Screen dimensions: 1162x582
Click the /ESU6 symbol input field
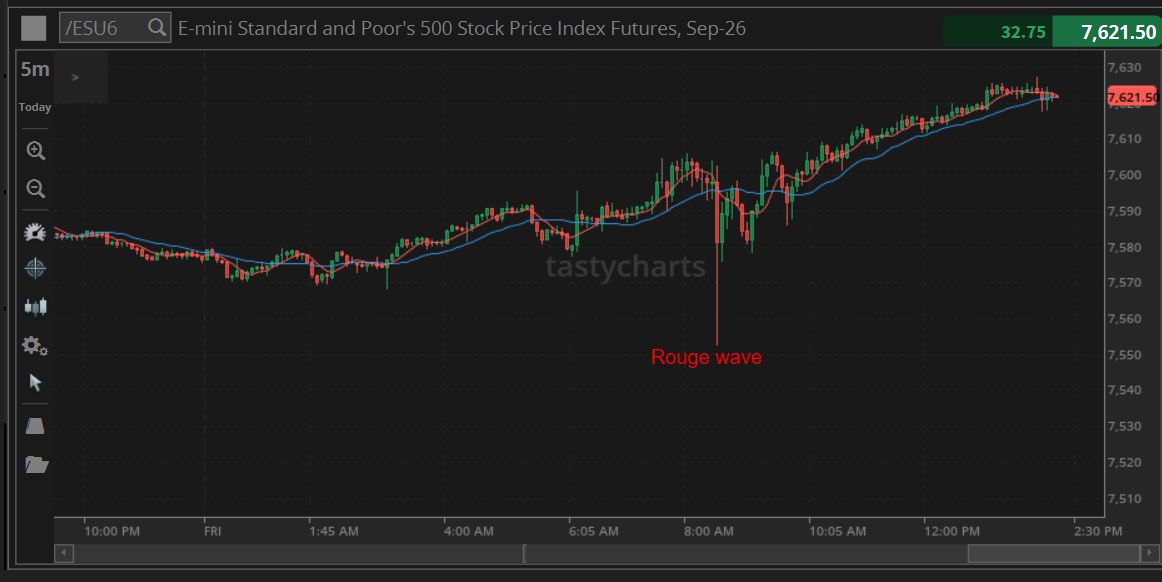click(115, 28)
